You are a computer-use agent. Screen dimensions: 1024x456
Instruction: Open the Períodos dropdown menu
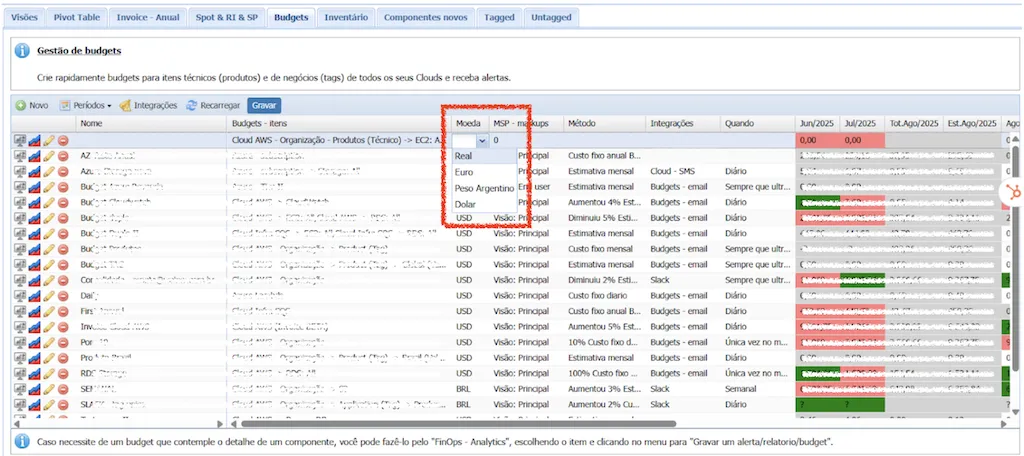(85, 105)
